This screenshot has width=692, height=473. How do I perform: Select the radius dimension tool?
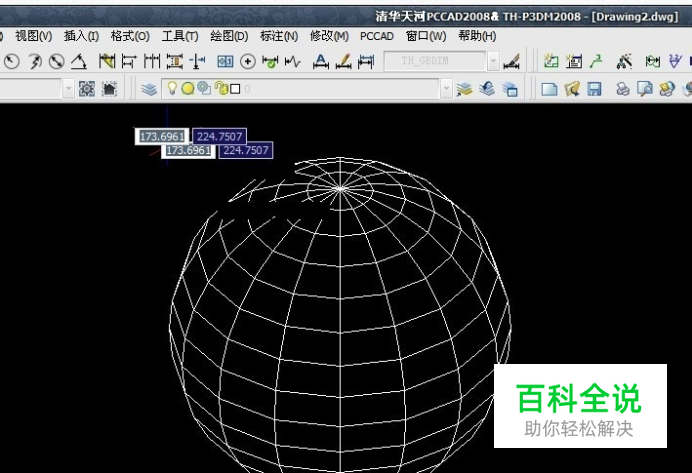pos(11,61)
